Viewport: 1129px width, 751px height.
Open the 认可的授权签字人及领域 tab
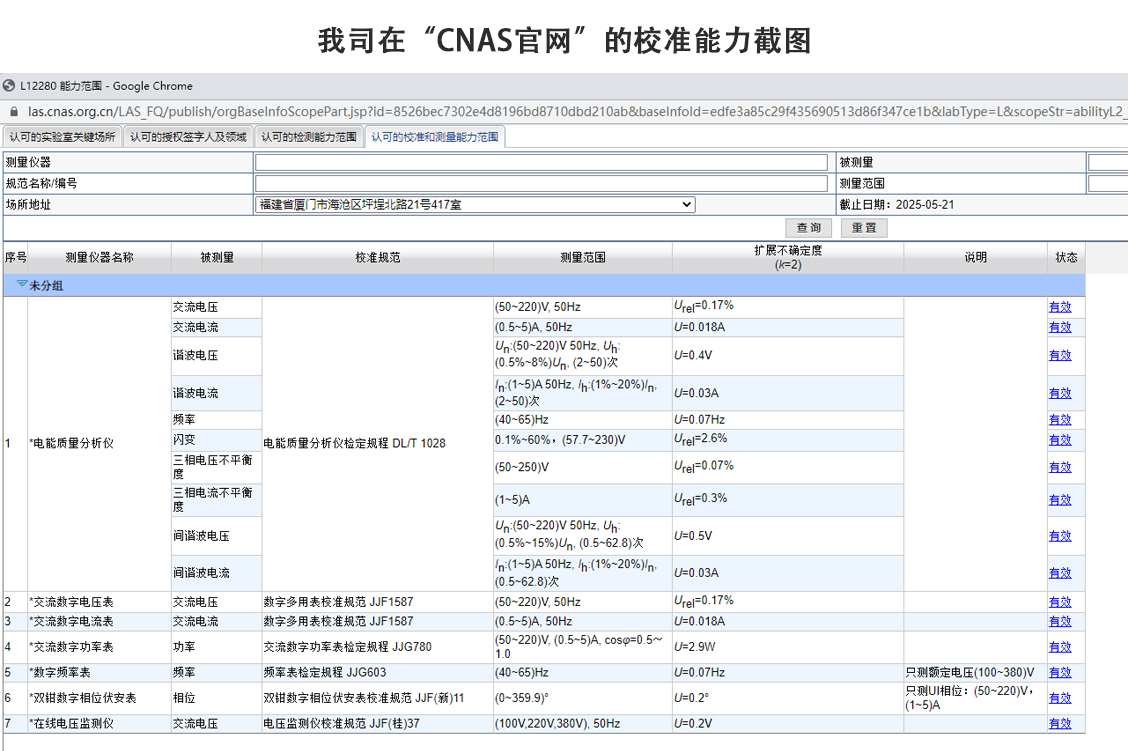pos(188,137)
